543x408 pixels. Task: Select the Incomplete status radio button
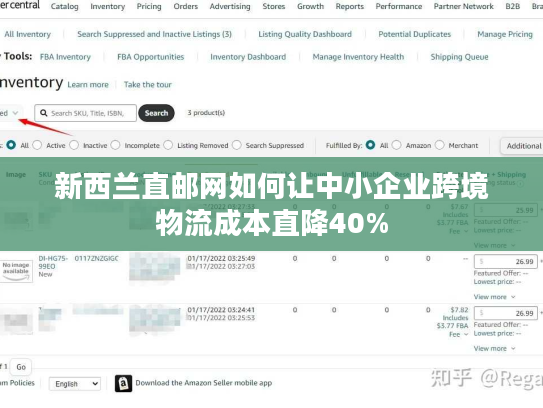(x=115, y=145)
